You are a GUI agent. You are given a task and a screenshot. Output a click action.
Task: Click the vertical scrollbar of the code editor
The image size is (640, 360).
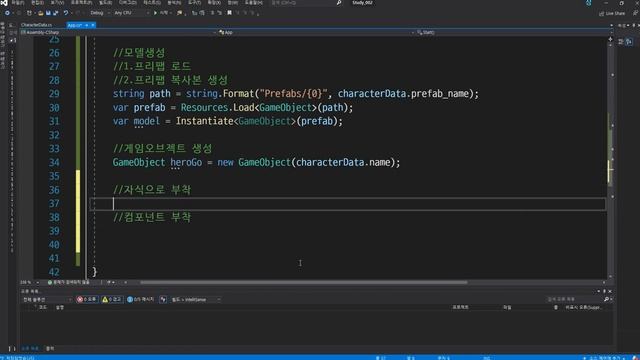611,159
